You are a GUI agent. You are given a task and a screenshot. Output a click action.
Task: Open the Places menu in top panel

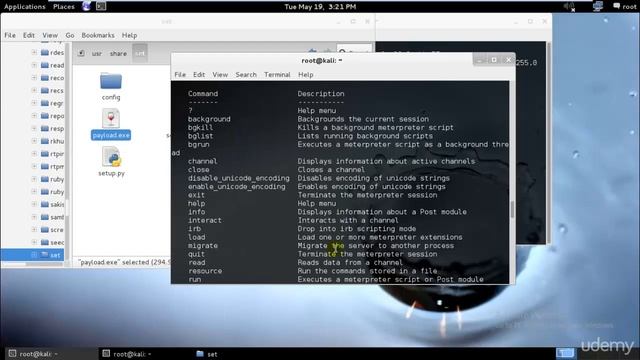(64, 7)
